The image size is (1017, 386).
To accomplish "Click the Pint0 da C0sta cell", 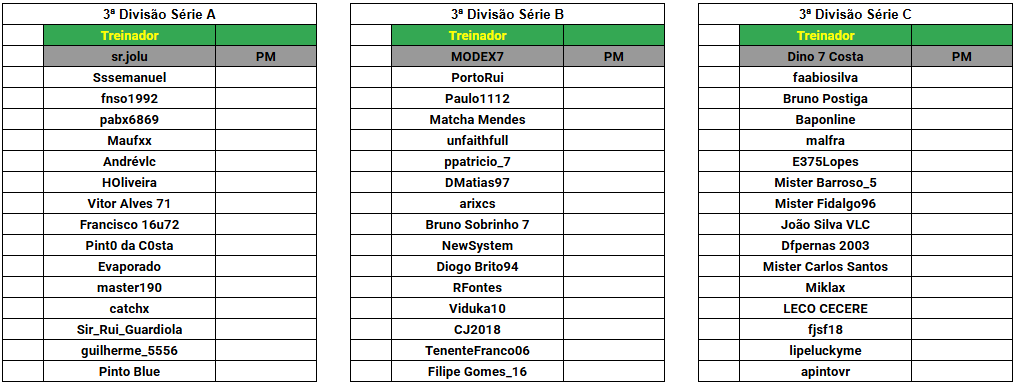I will click(x=130, y=246).
